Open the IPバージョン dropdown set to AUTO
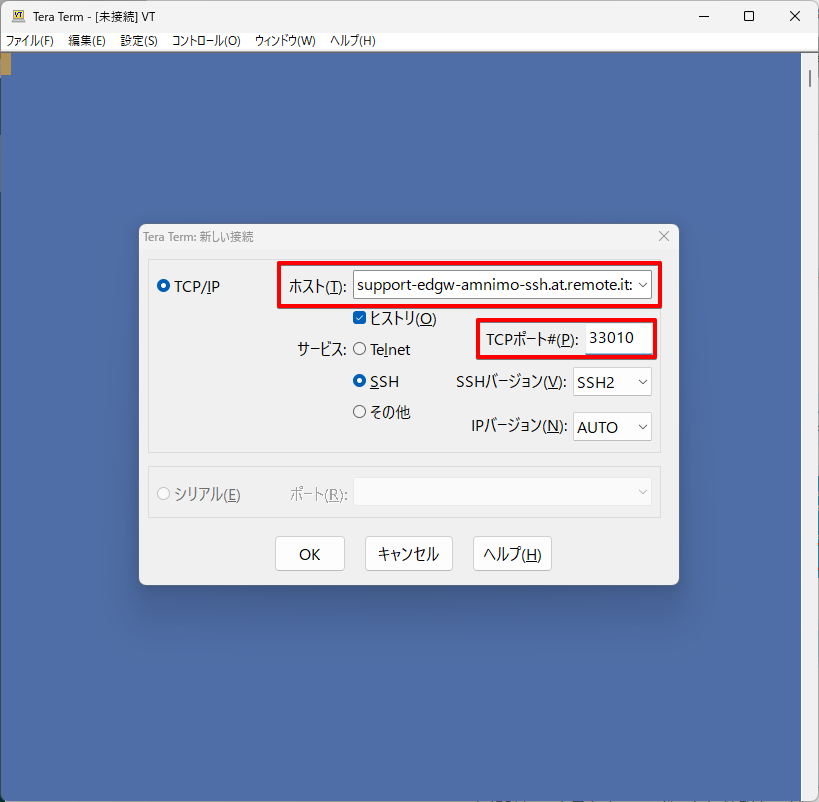 click(612, 427)
